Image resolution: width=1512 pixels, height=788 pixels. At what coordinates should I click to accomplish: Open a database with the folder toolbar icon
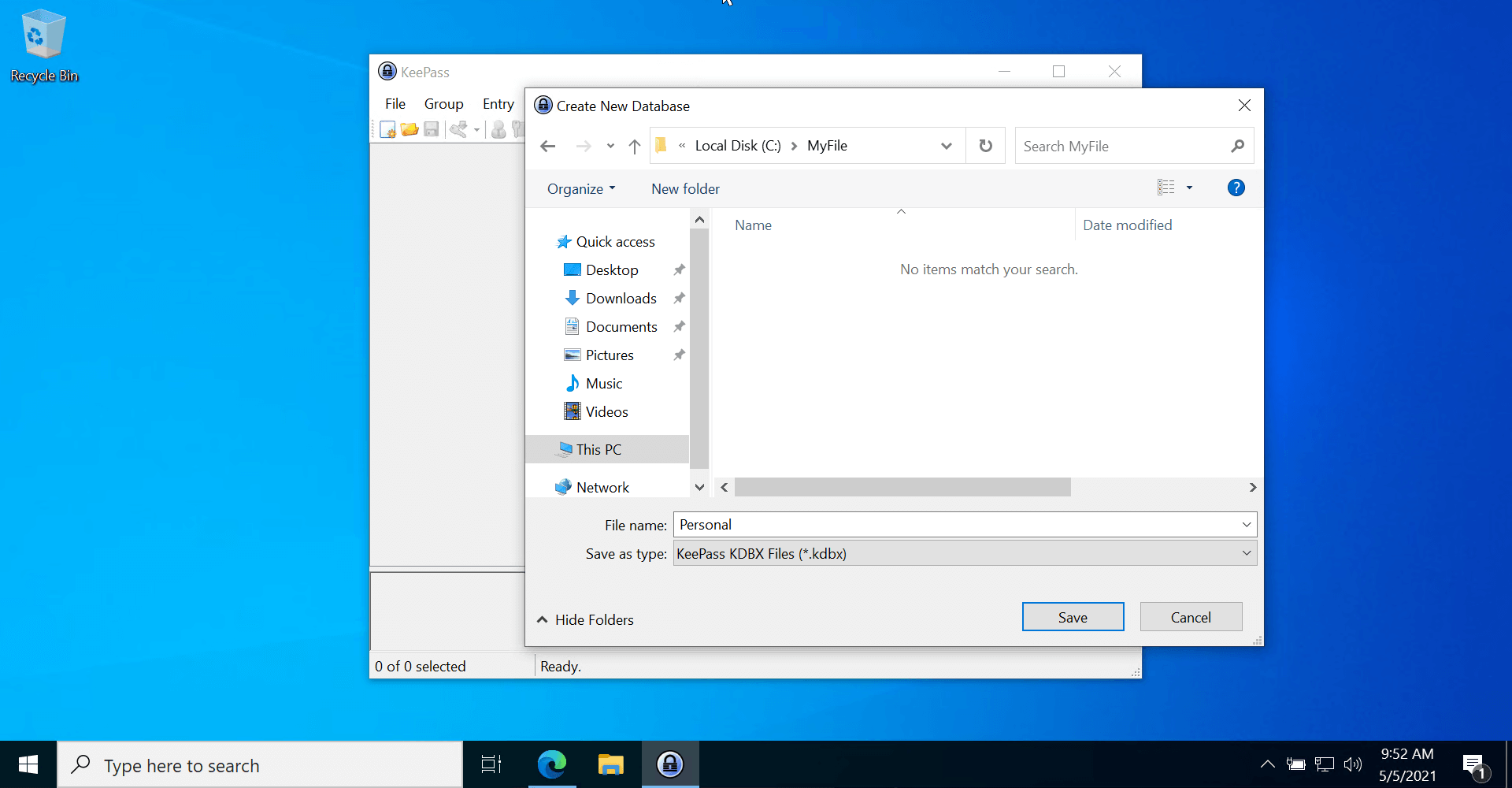pos(409,129)
